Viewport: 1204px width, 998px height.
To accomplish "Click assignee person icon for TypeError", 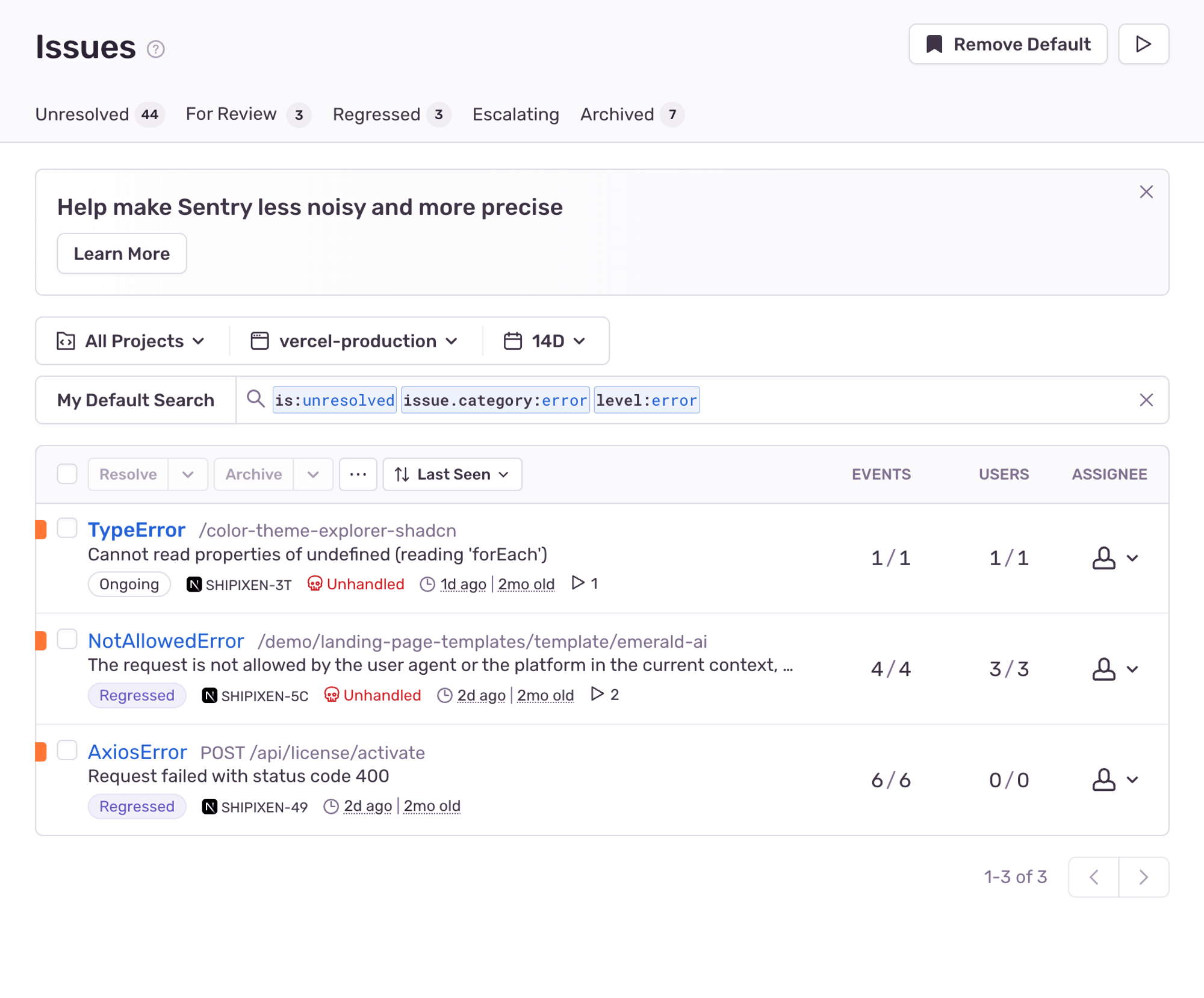I will pos(1103,558).
